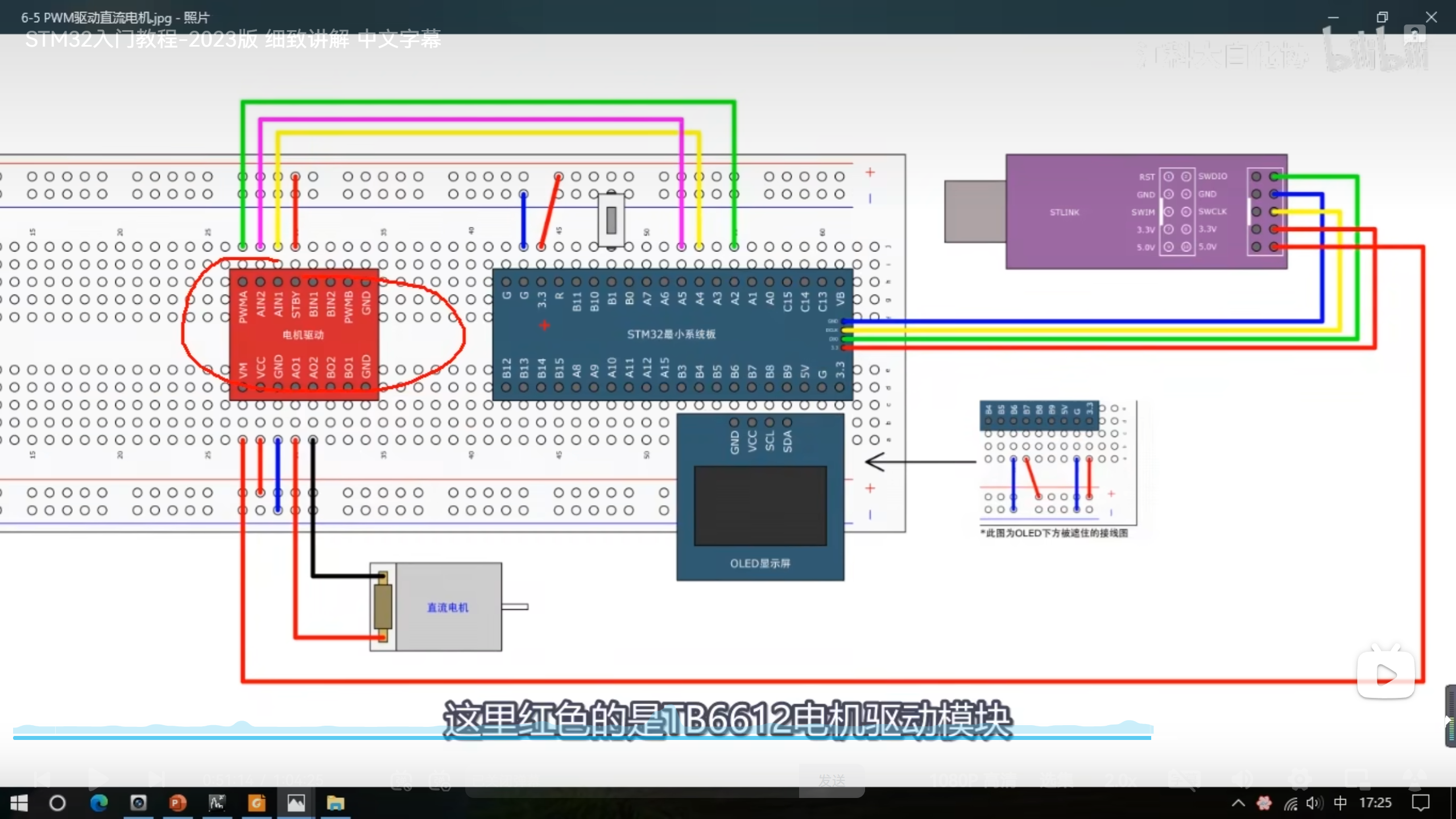The image size is (1456, 819).
Task: Open the clock showing 17:25
Action: (x=1375, y=803)
